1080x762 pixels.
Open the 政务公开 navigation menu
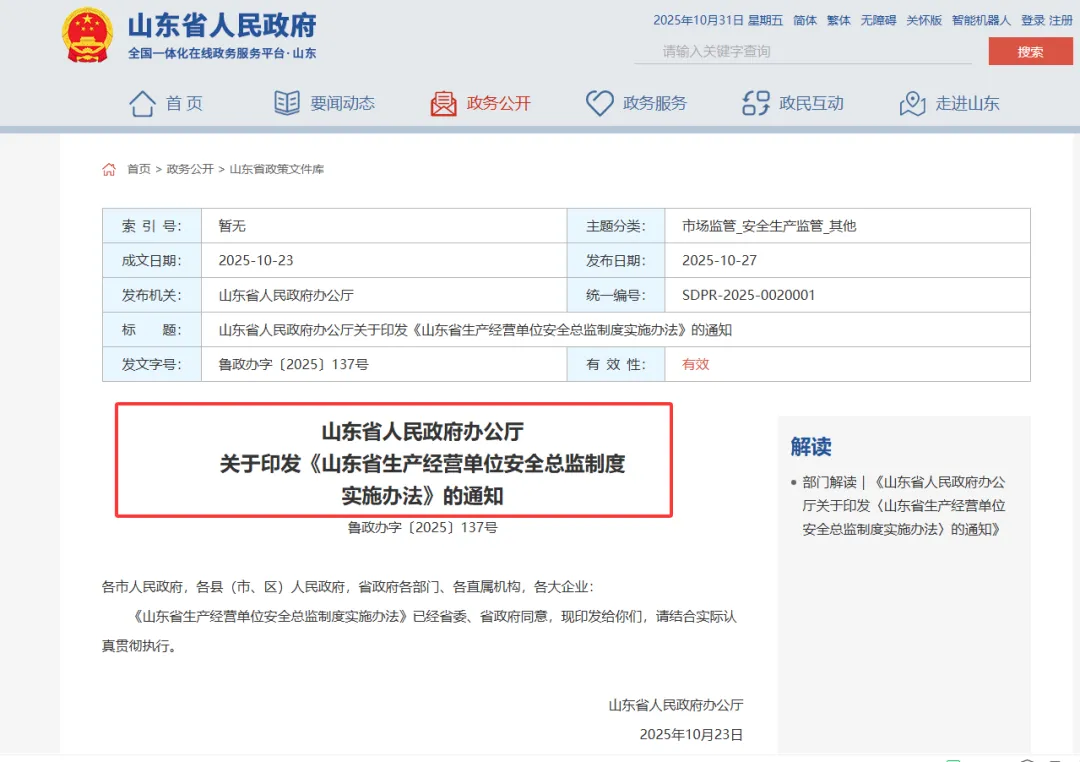pyautogui.click(x=497, y=101)
